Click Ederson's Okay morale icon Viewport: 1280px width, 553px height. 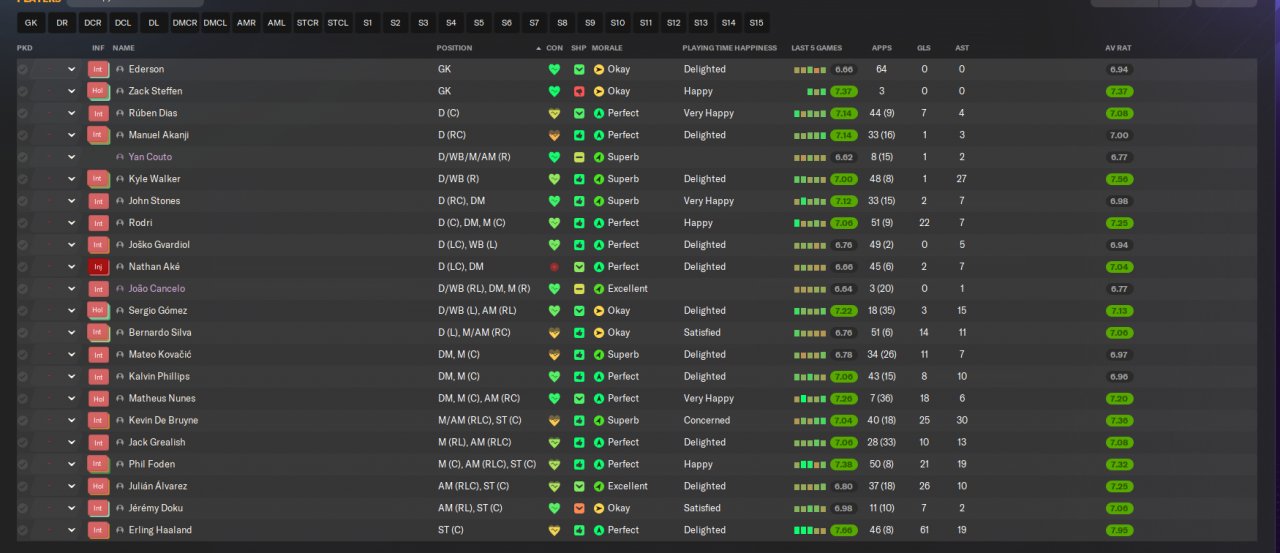click(x=599, y=69)
